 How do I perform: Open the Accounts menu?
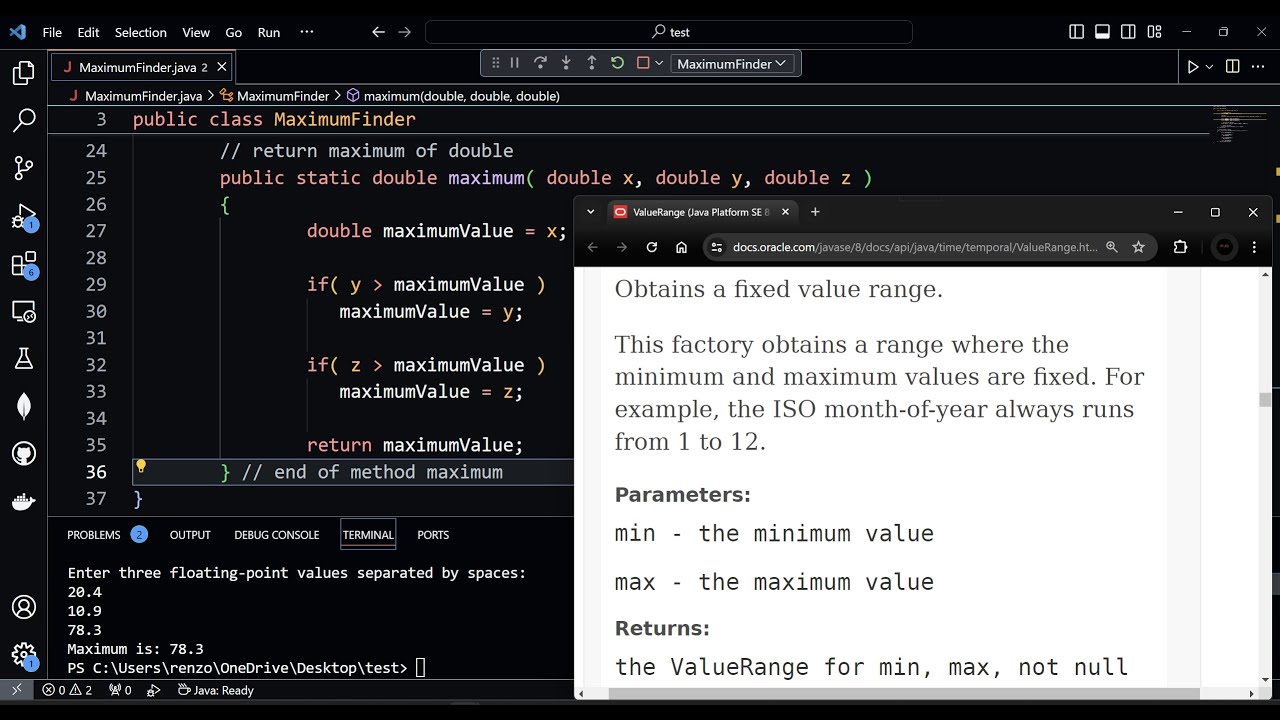tap(24, 607)
